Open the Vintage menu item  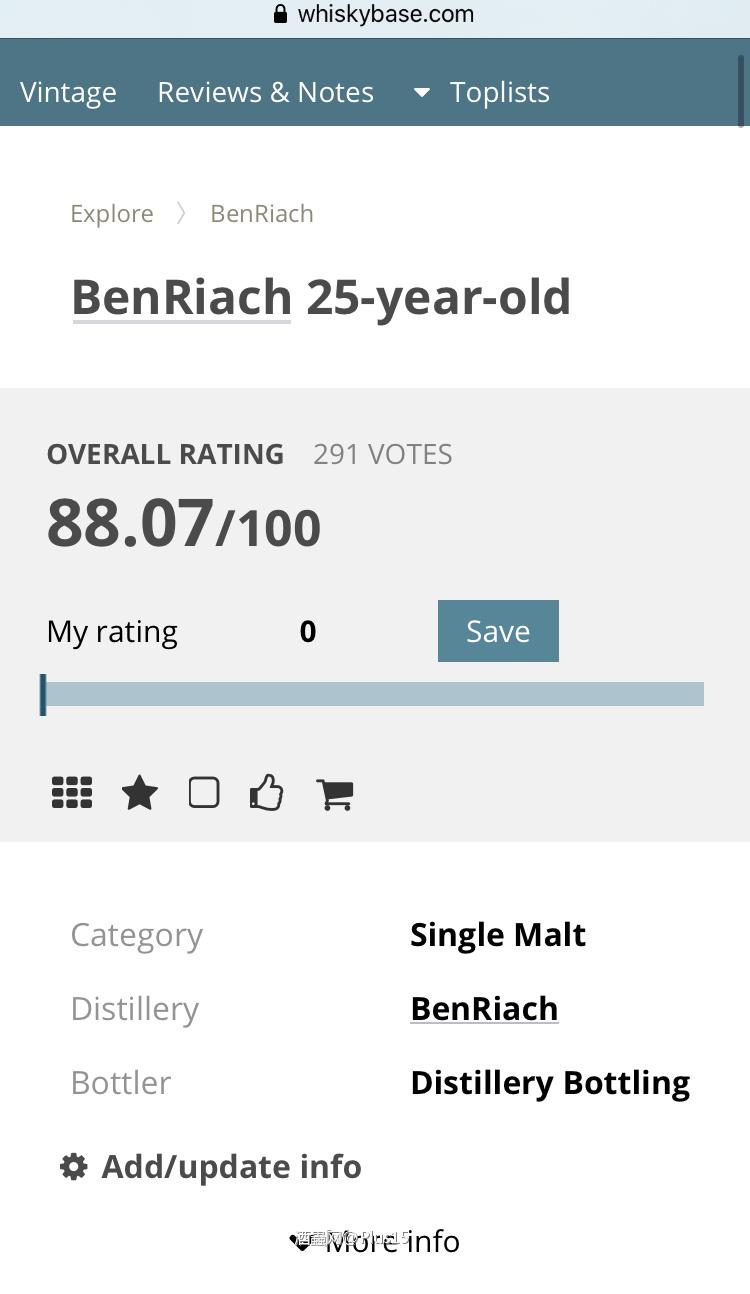pyautogui.click(x=68, y=93)
